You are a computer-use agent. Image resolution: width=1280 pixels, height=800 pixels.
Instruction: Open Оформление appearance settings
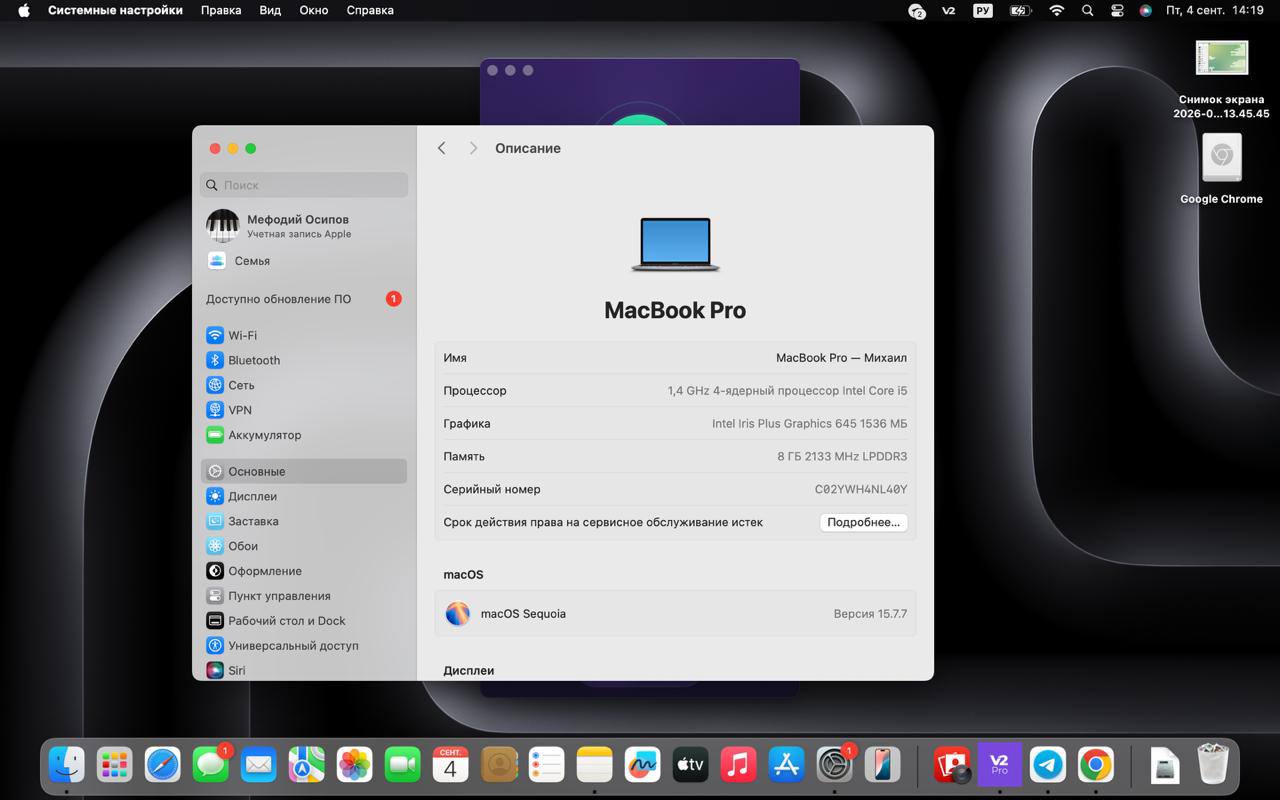tap(304, 571)
